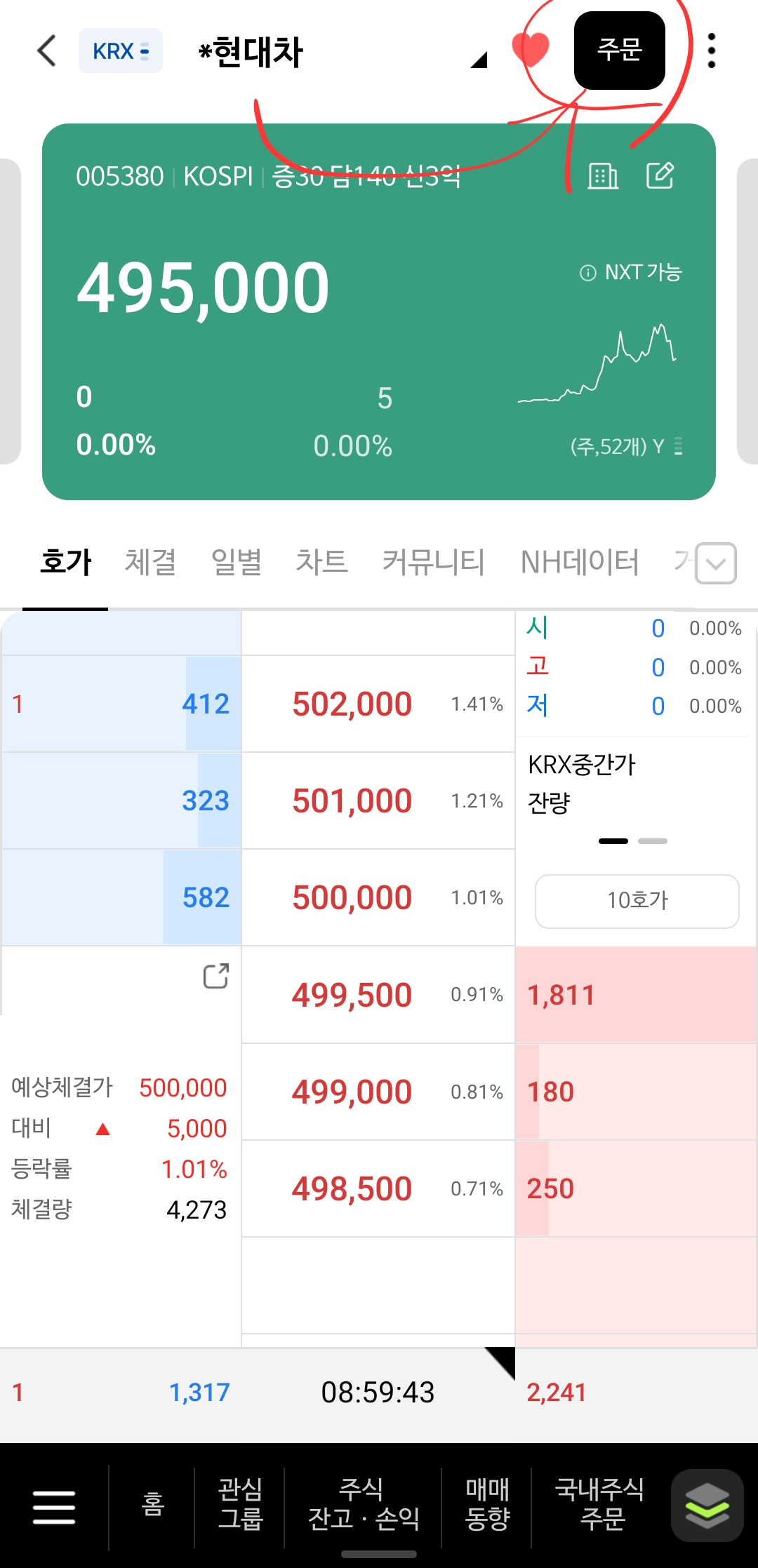Open the pop-out icon in order book
The height and width of the screenshot is (1568, 758).
pos(216,976)
